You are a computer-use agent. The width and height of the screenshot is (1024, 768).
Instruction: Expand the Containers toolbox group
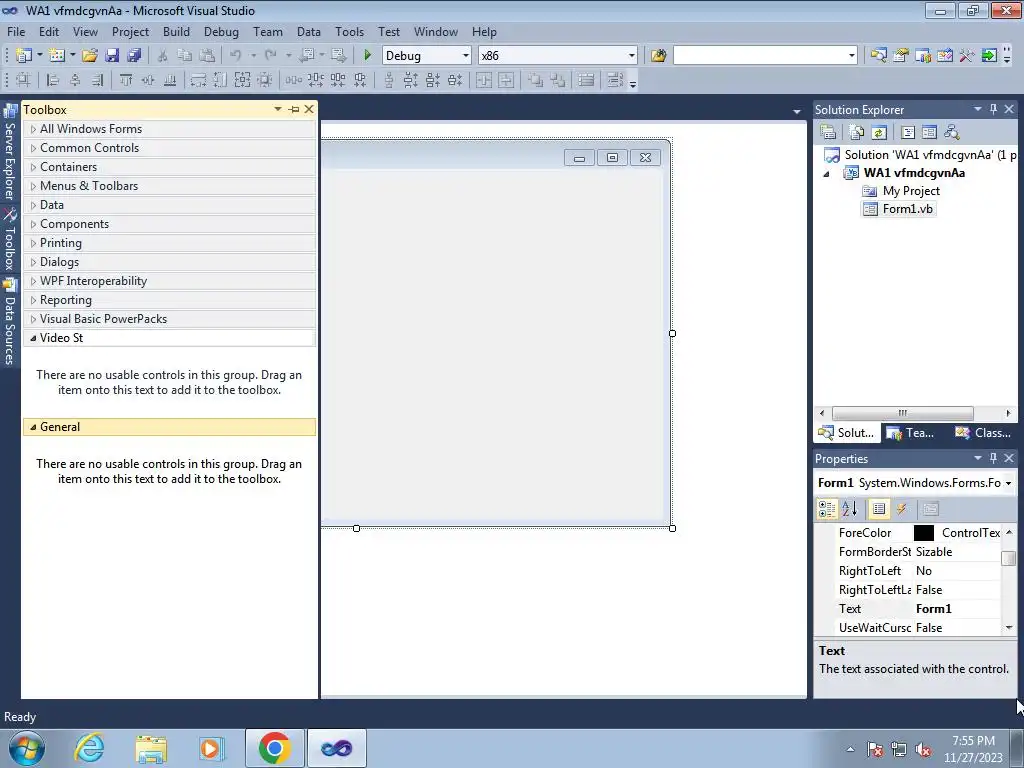tap(33, 167)
